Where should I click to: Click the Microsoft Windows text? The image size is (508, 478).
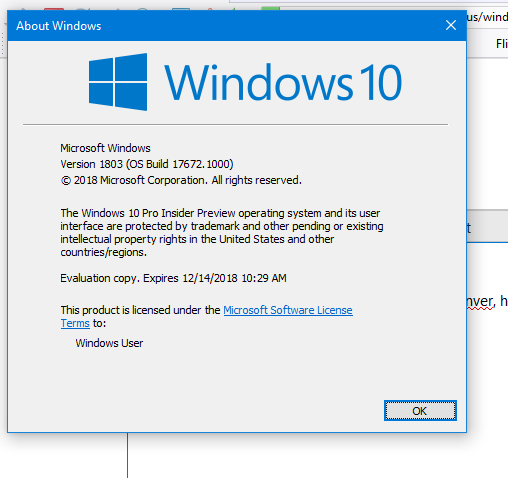(105, 148)
